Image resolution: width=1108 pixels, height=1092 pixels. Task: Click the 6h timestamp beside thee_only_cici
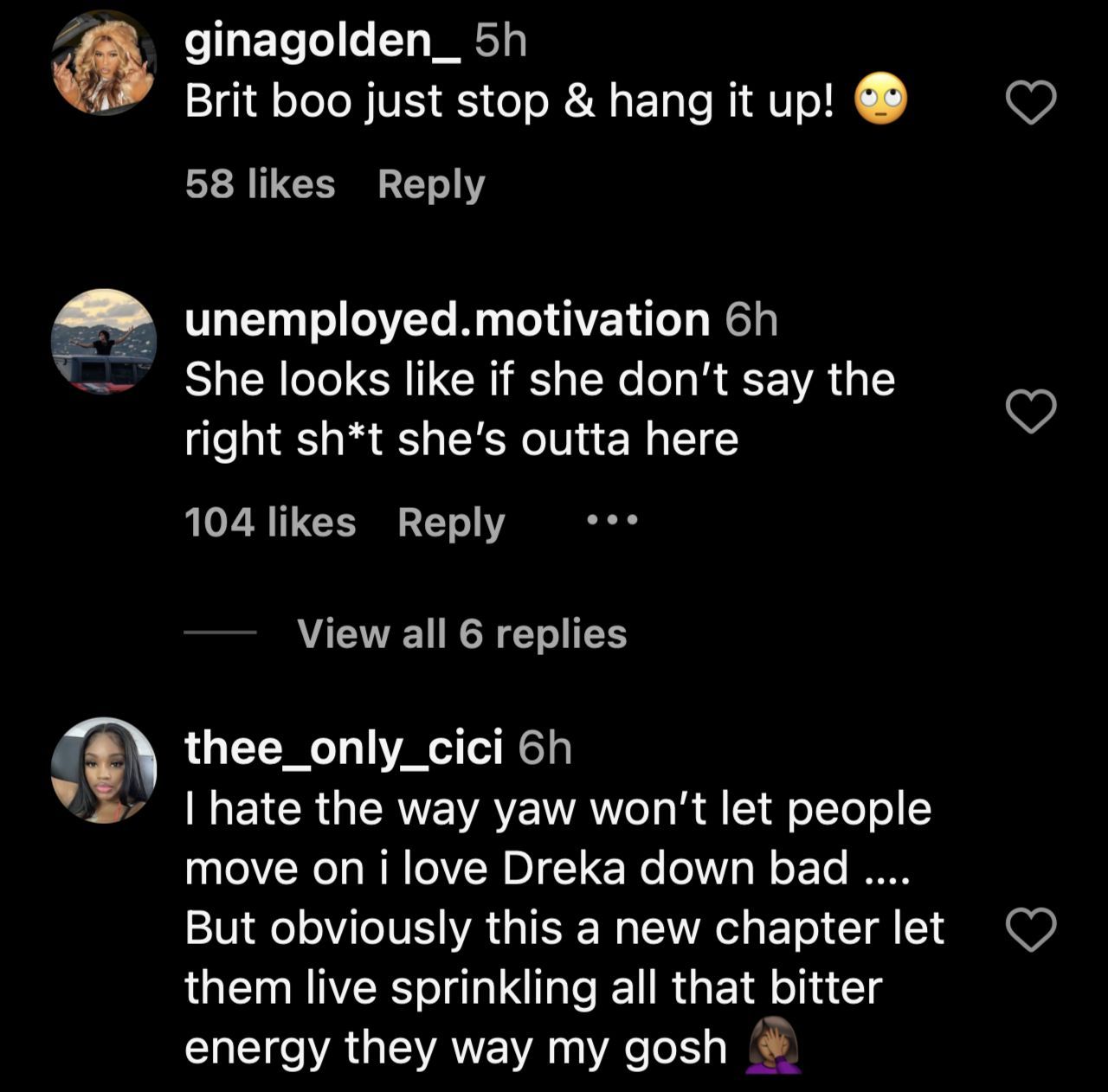coord(545,748)
